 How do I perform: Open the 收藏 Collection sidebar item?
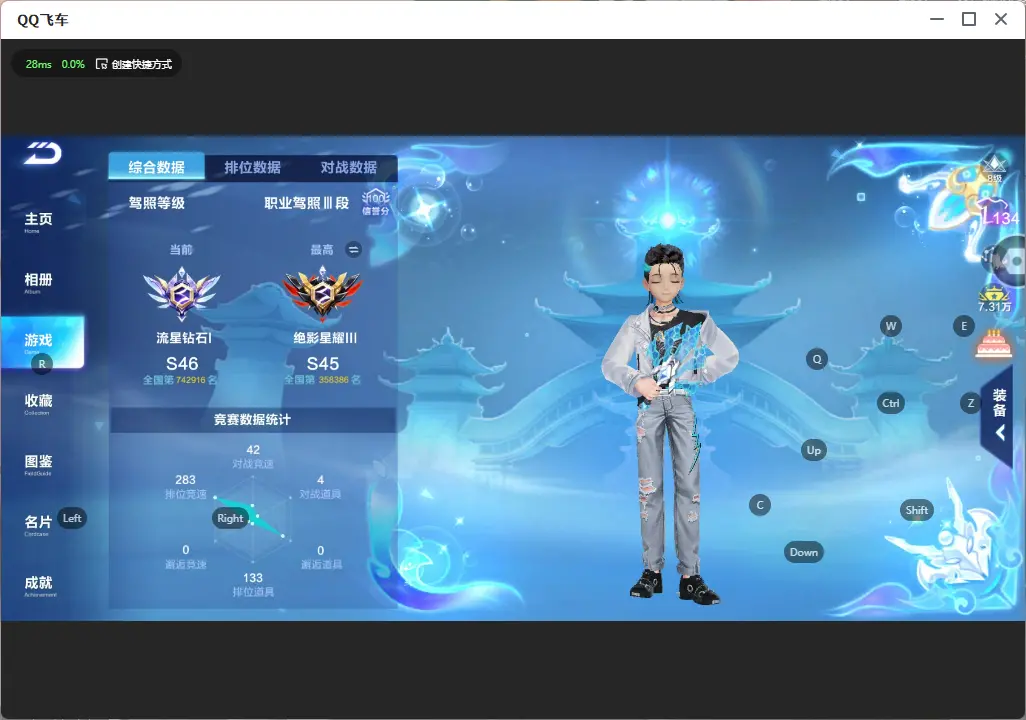coord(38,404)
